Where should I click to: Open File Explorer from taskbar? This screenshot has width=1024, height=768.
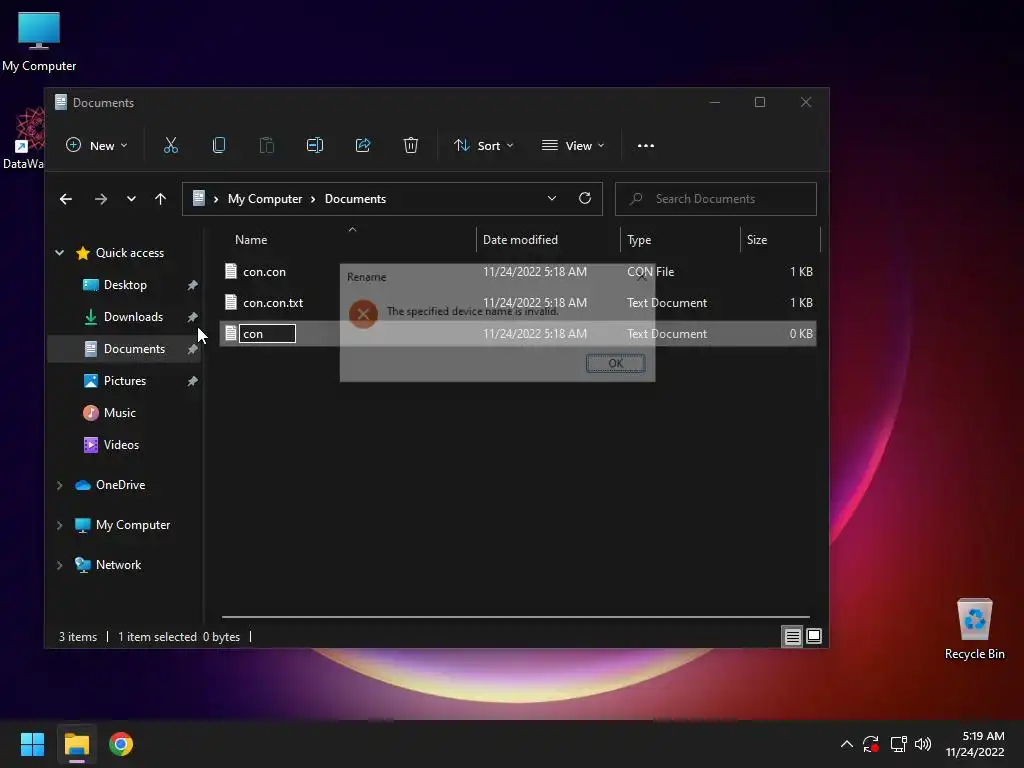tap(76, 744)
